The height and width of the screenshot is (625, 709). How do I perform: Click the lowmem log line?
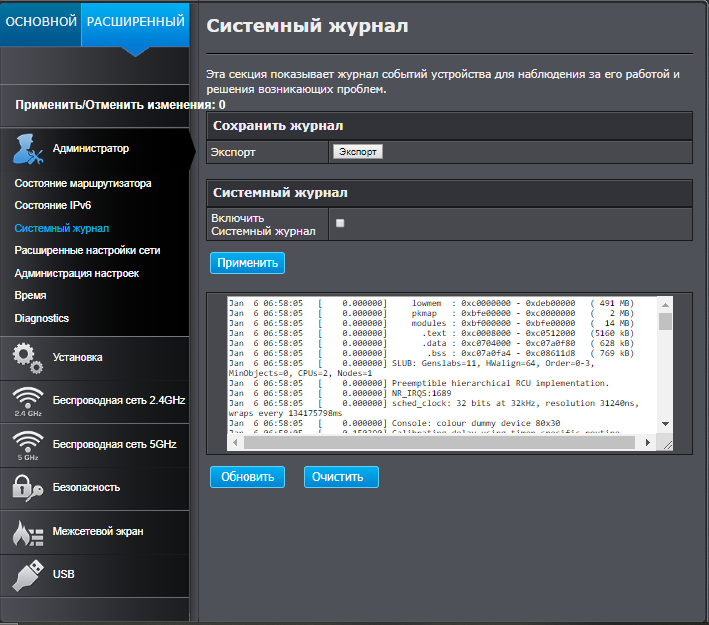[x=431, y=303]
